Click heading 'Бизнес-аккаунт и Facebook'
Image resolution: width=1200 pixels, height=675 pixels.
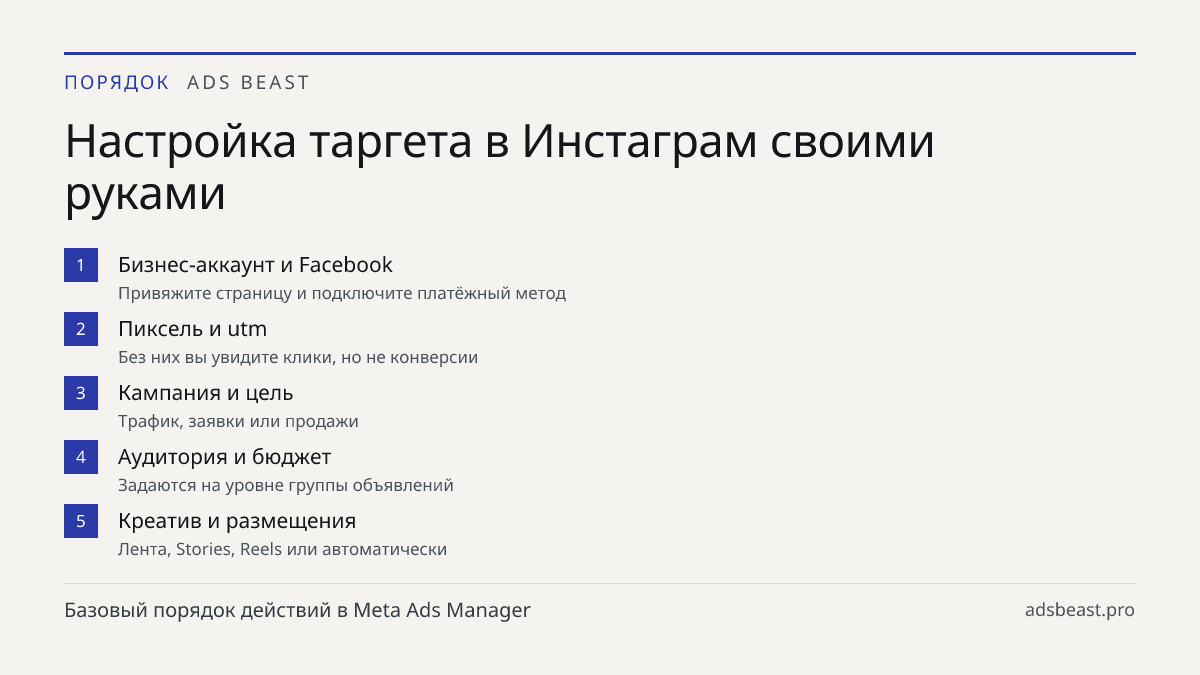255,265
